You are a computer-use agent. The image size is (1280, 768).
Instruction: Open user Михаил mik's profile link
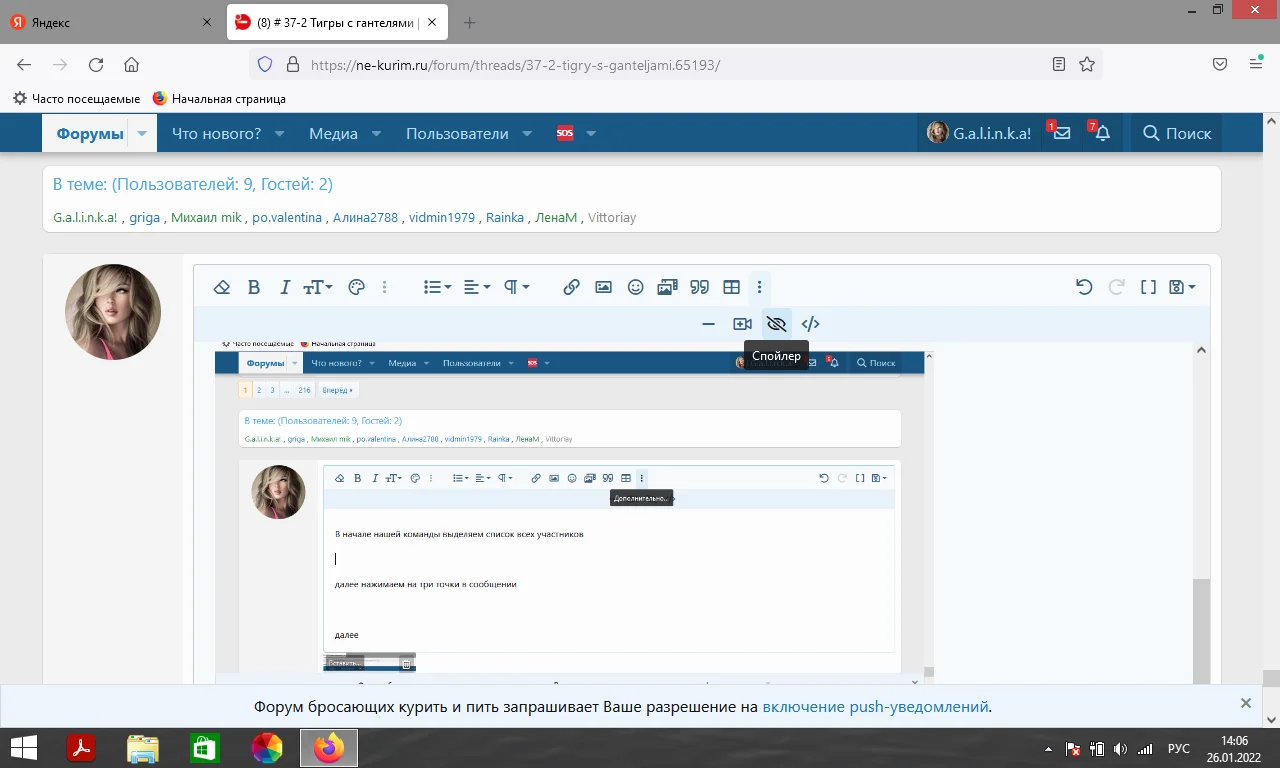tap(206, 217)
